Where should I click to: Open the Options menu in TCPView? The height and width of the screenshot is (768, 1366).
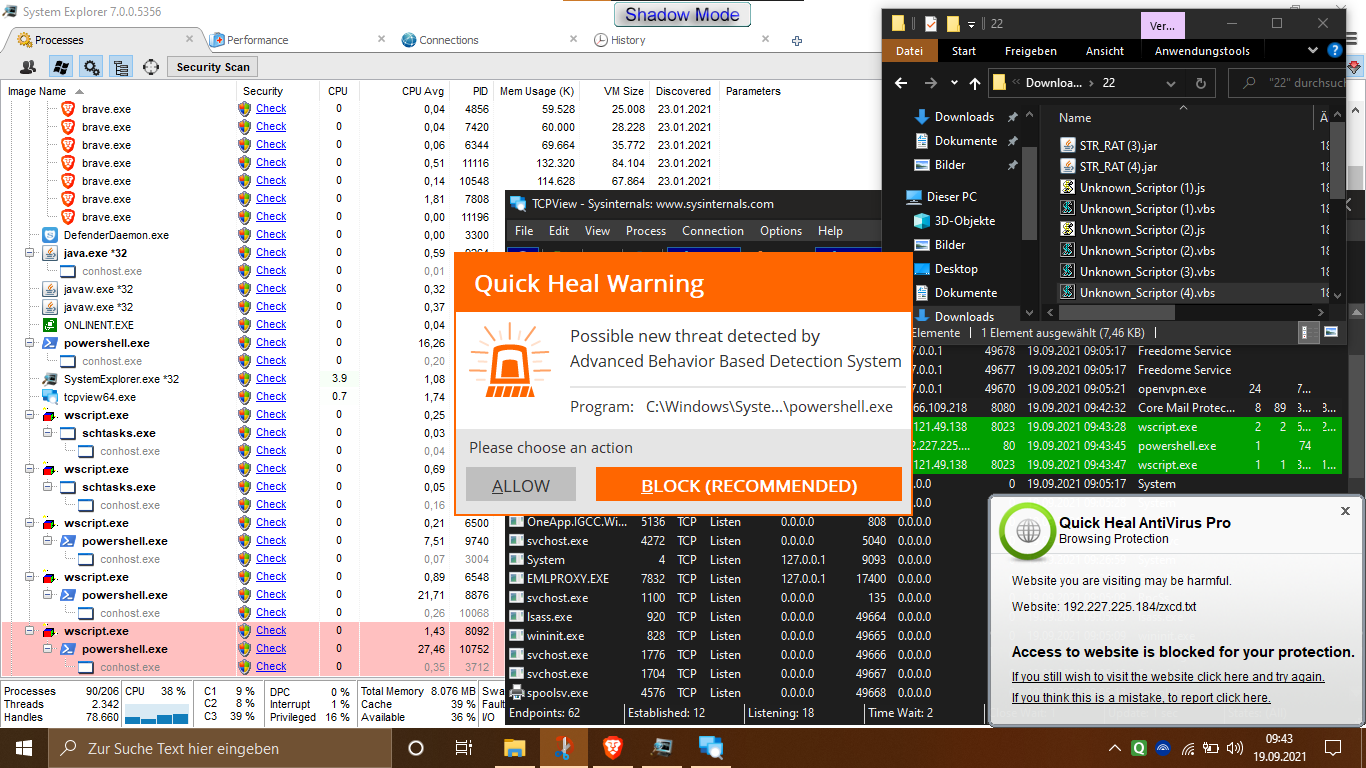[781, 231]
